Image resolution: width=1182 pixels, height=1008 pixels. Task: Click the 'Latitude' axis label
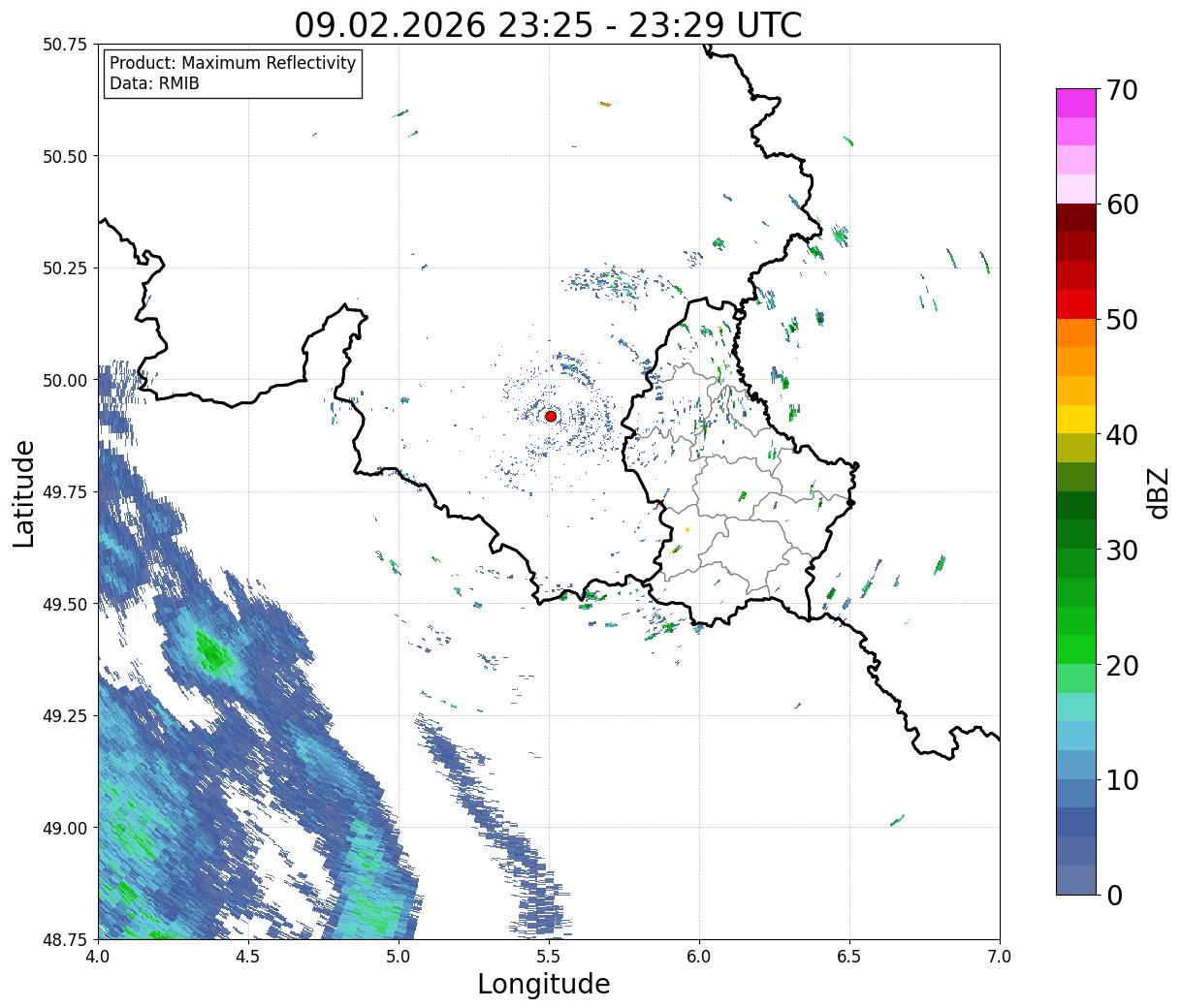(24, 492)
